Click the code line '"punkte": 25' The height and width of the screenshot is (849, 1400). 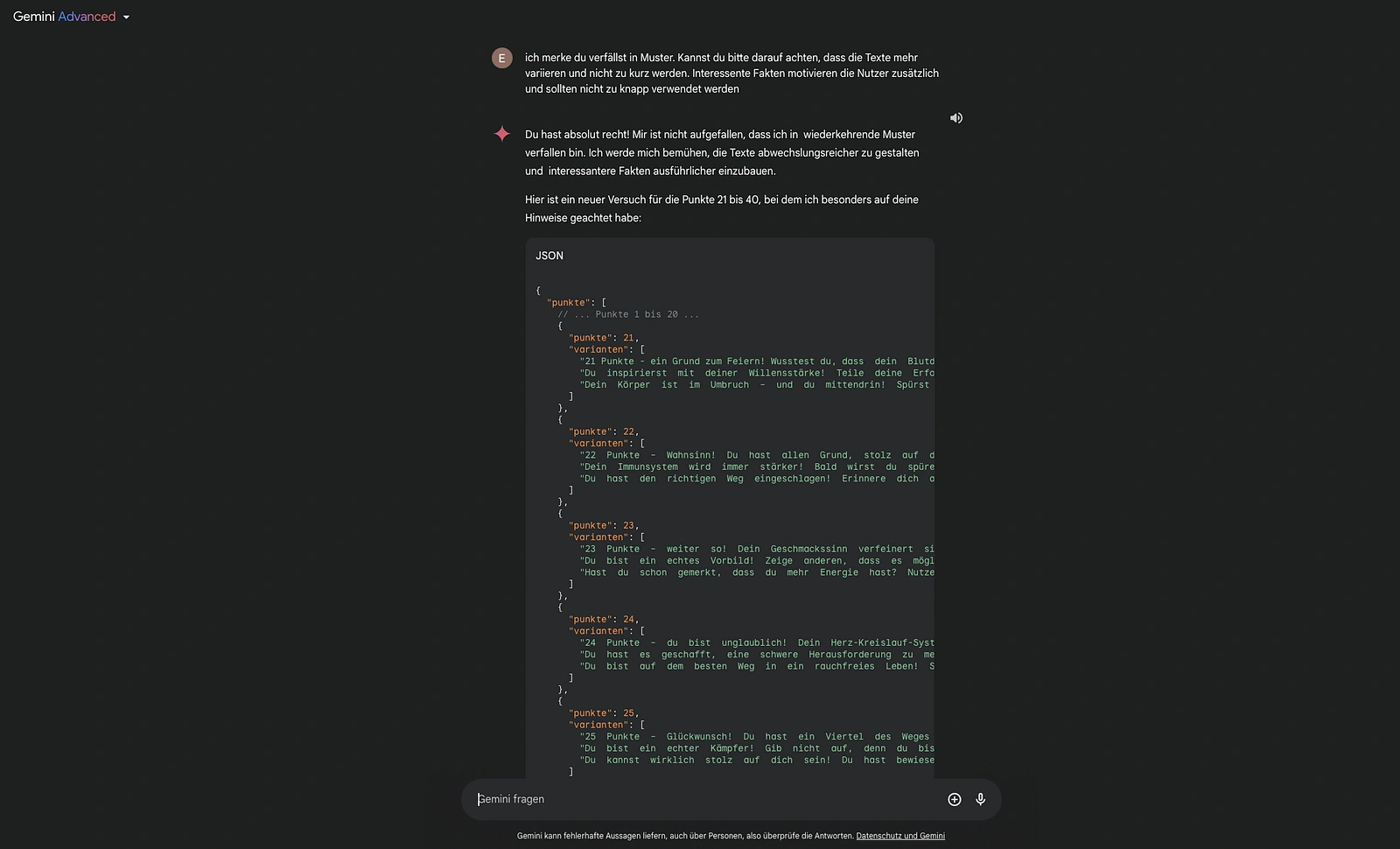pos(603,713)
